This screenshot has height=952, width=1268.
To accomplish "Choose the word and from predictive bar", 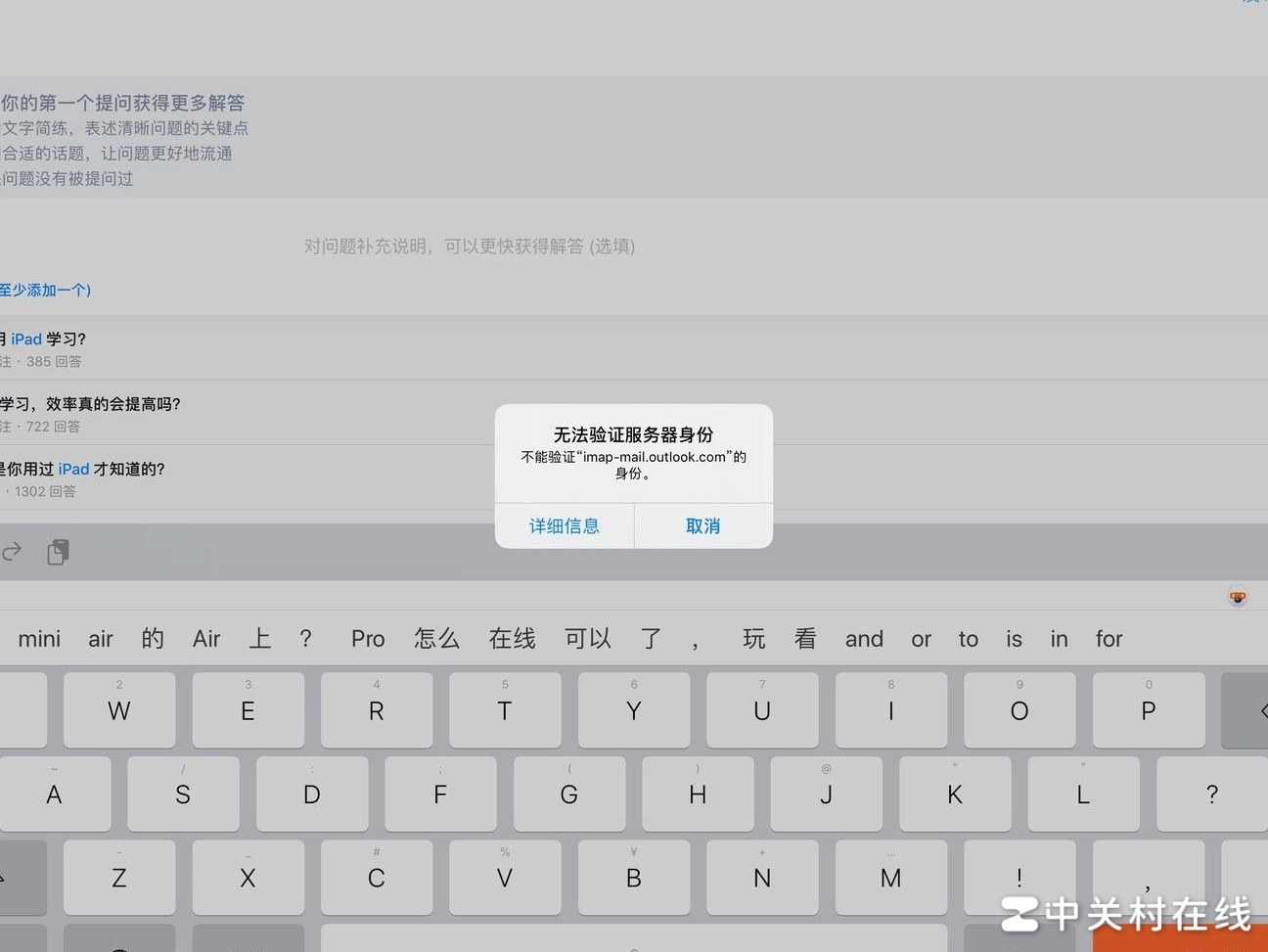I will 864,638.
